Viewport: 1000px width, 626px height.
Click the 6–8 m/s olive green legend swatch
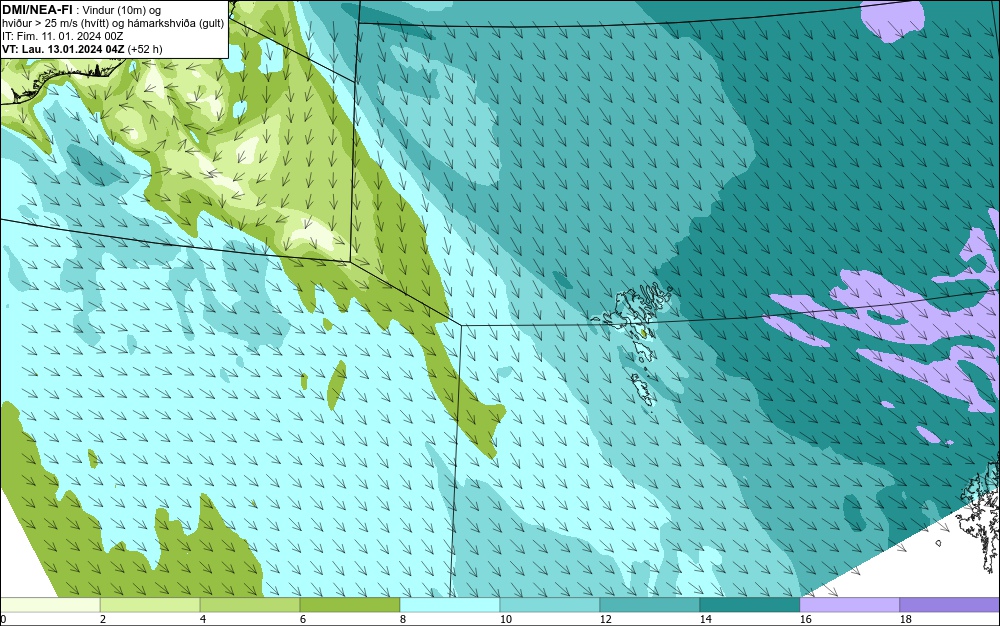pyautogui.click(x=350, y=605)
